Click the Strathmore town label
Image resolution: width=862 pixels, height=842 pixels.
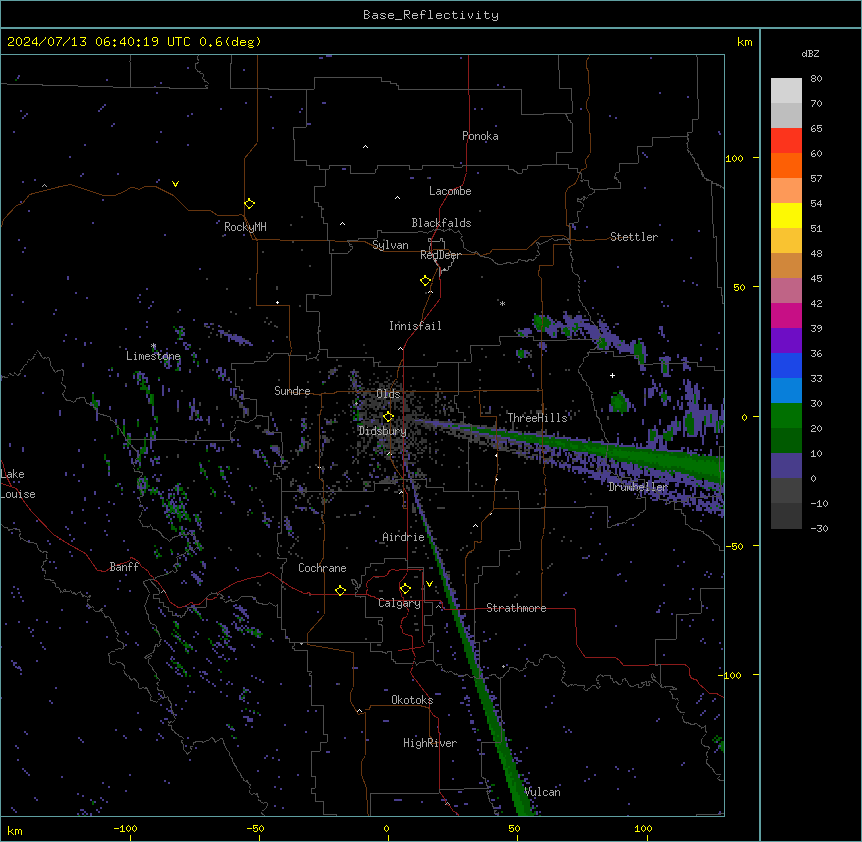tap(516, 608)
